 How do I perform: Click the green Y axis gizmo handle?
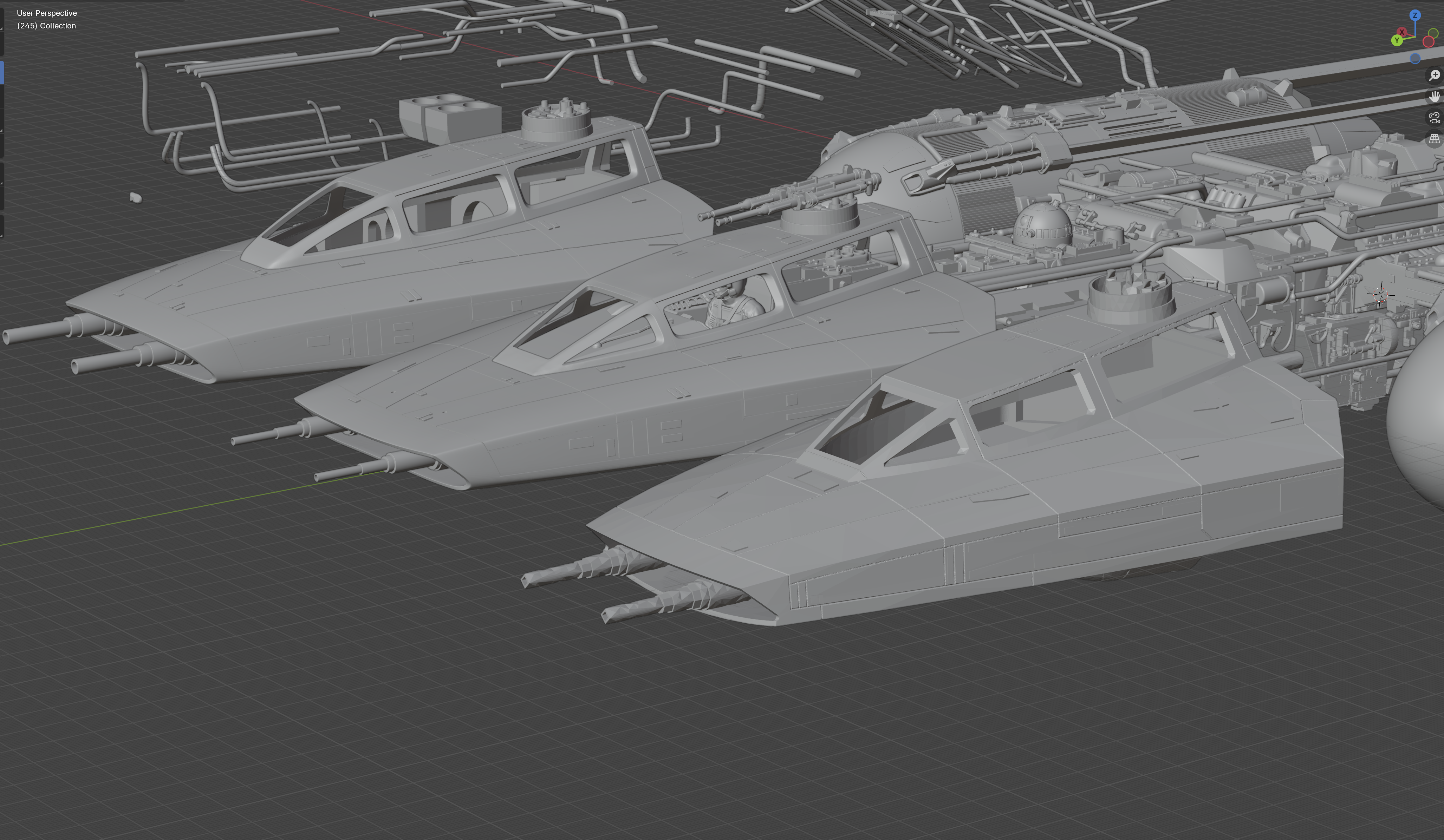[1397, 40]
